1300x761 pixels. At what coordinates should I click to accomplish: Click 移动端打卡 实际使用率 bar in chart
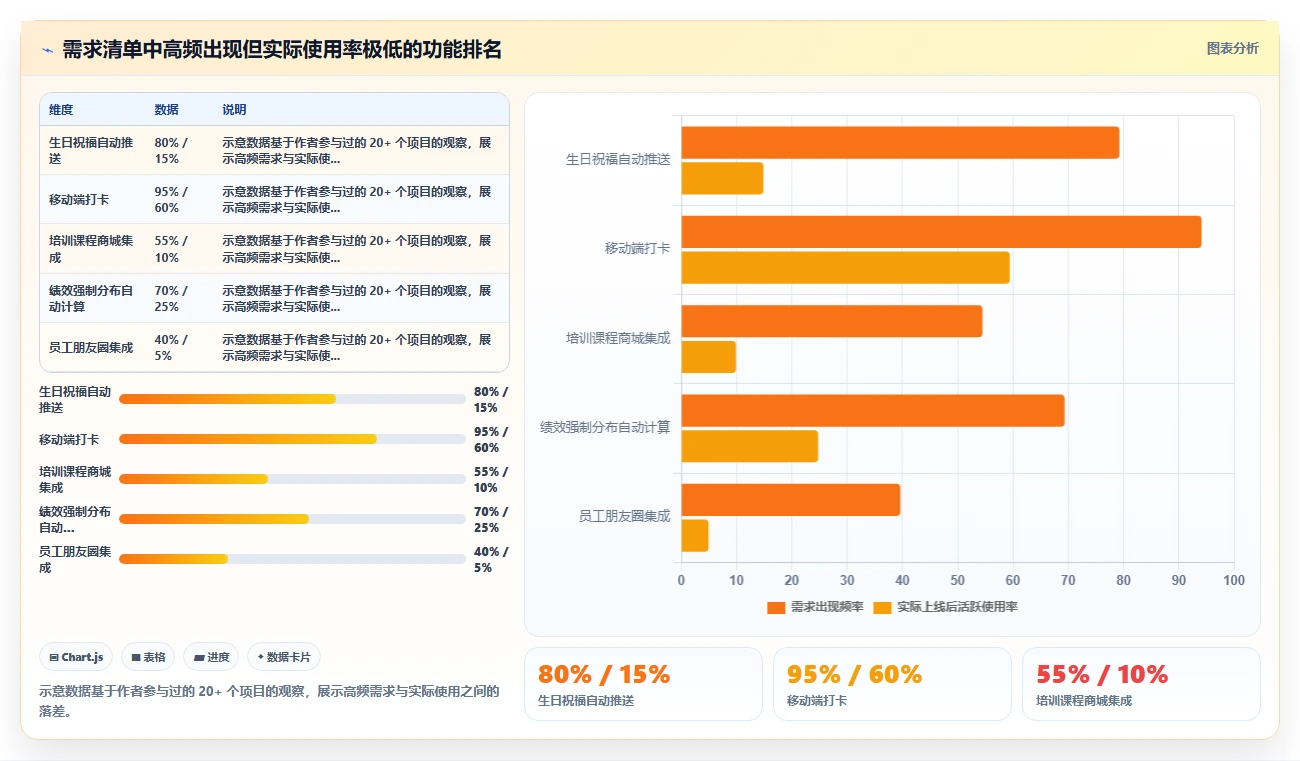[x=846, y=268]
